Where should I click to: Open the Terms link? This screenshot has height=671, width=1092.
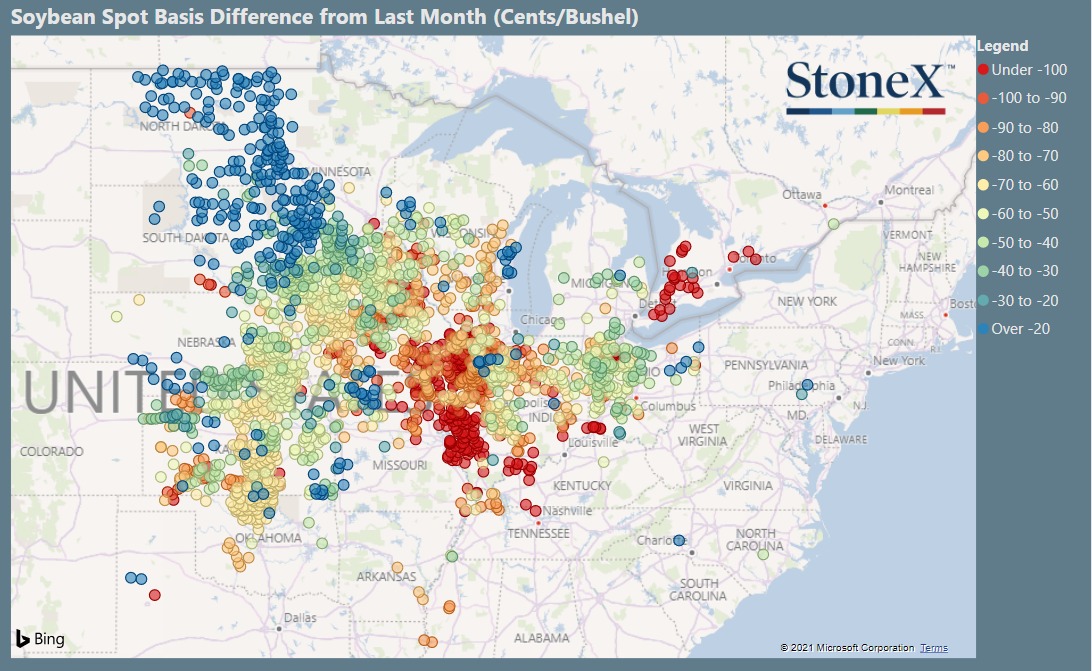tap(933, 648)
